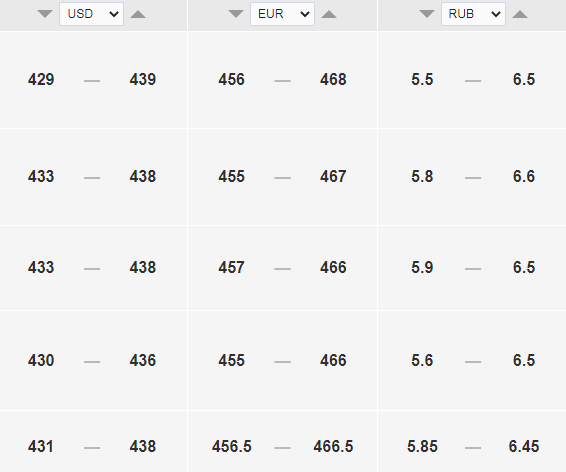Screen dimensions: 566x472
Task: Select EUR sell rate 468
Action: pyautogui.click(x=333, y=79)
